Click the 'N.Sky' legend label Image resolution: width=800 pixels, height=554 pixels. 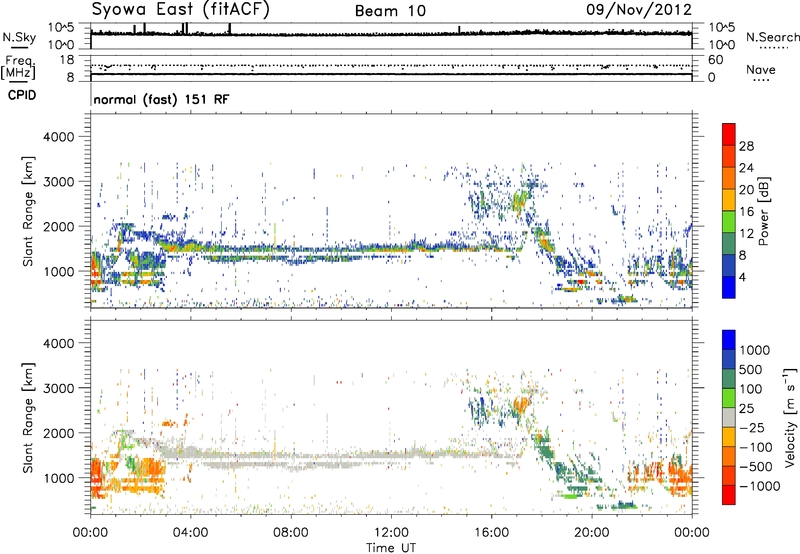coord(19,37)
